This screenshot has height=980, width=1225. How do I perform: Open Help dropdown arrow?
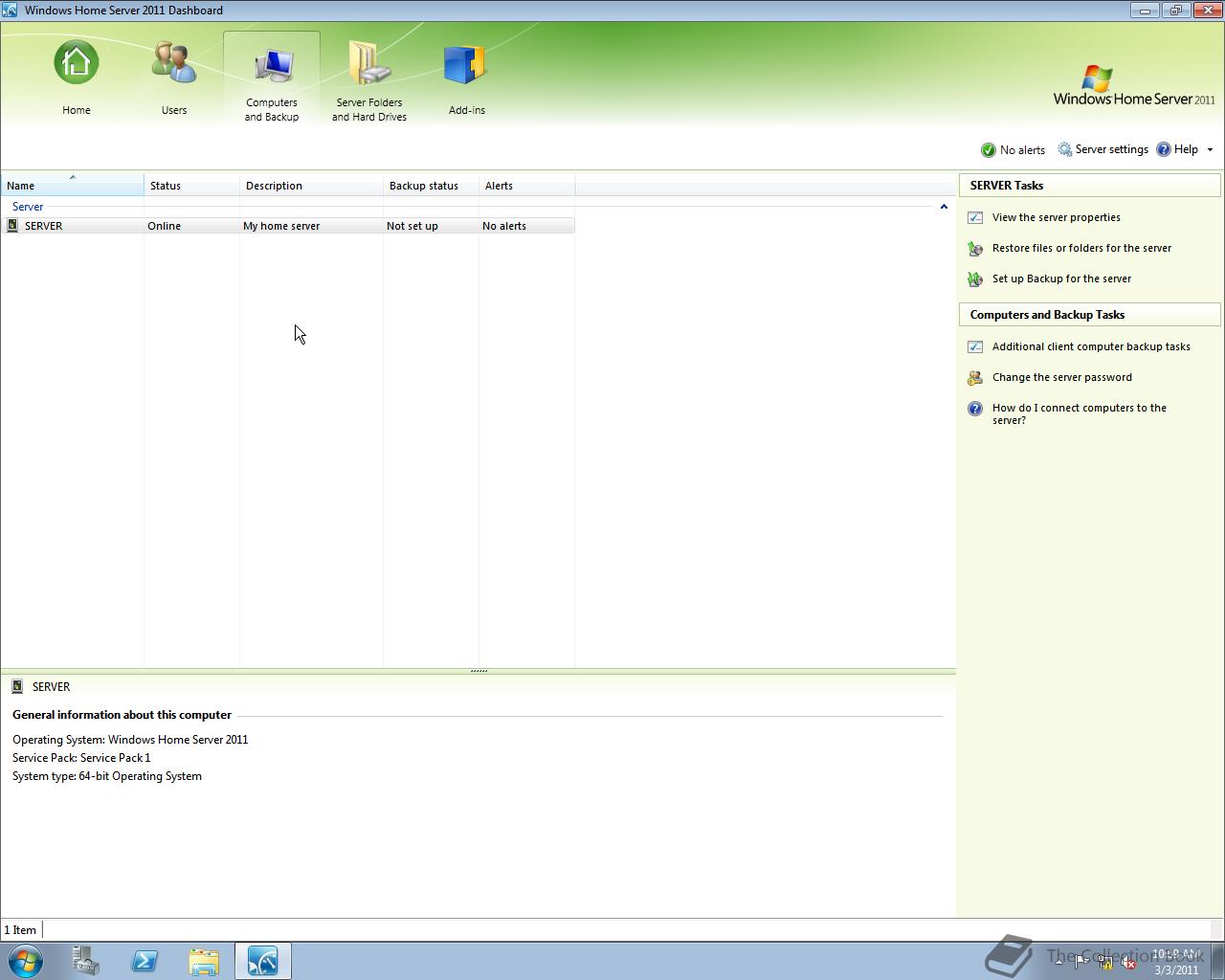click(1210, 150)
